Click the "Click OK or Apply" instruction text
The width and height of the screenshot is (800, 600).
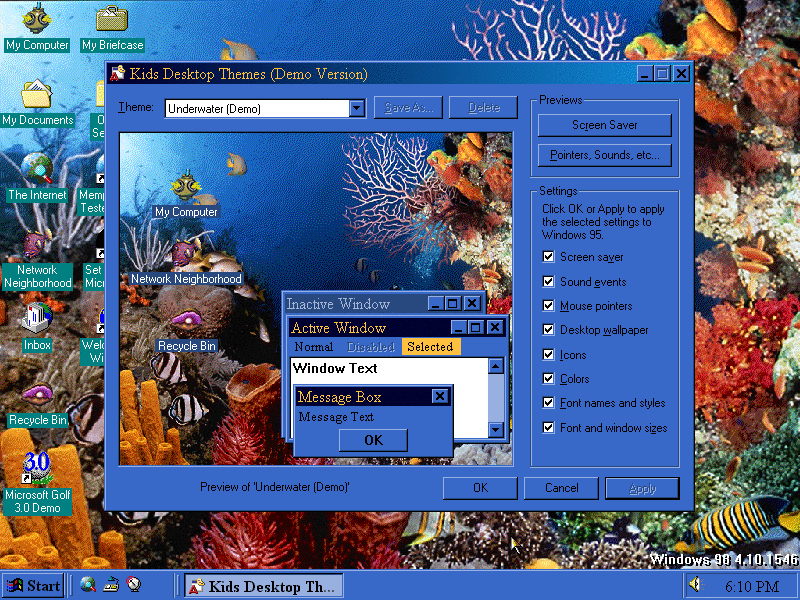[x=603, y=222]
